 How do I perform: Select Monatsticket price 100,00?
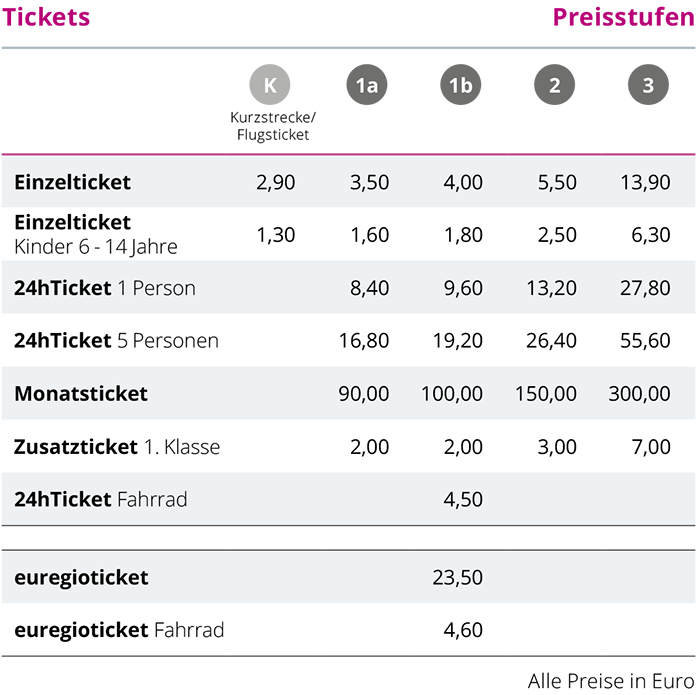pyautogui.click(x=454, y=394)
